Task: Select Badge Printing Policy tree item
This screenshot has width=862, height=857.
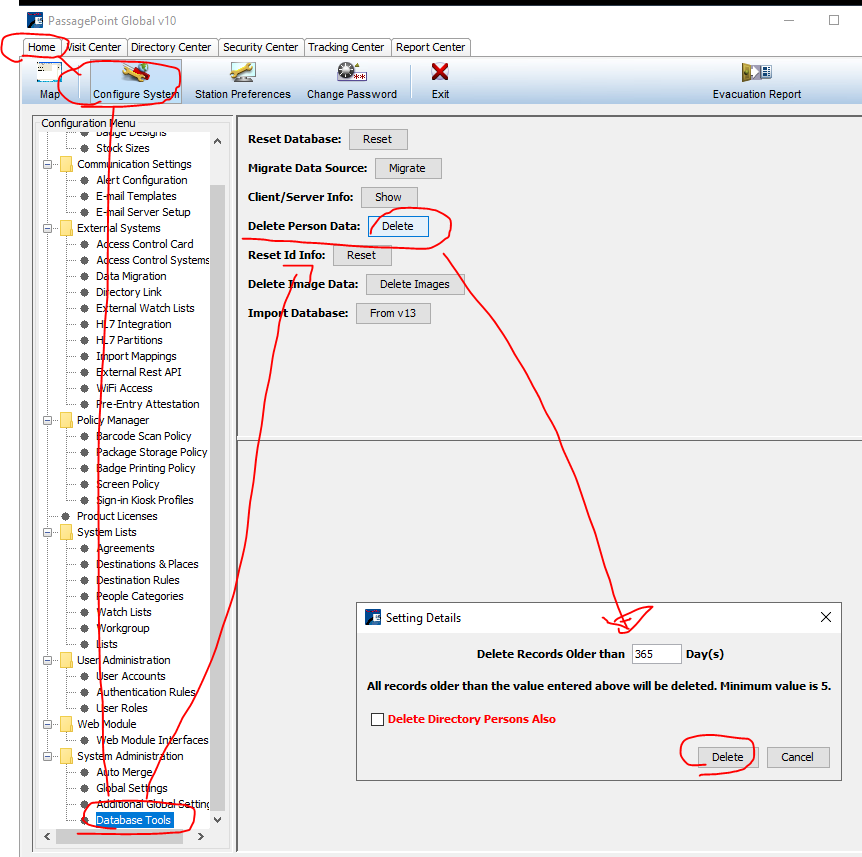Action: click(x=146, y=468)
